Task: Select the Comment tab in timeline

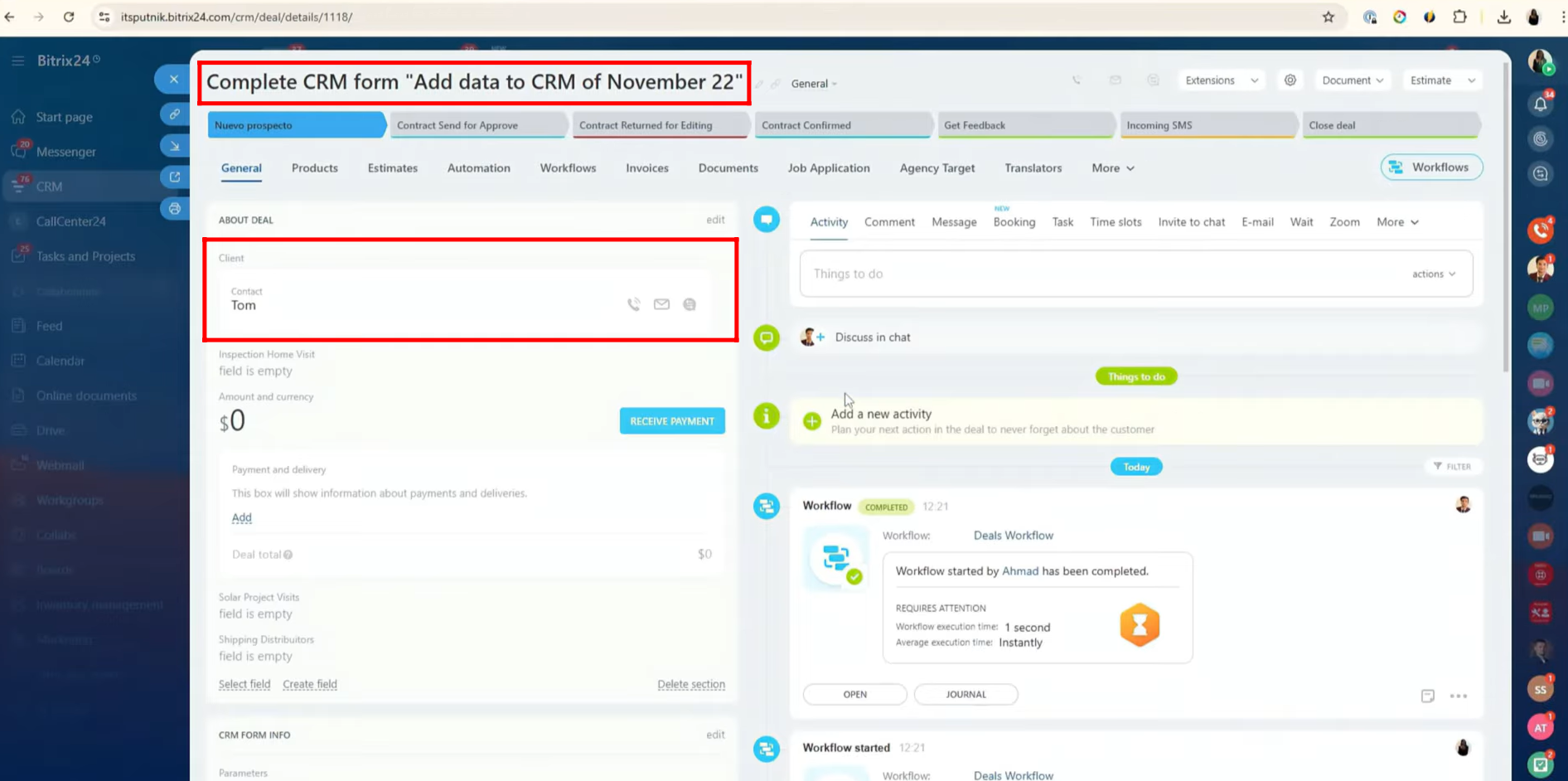Action: click(x=889, y=222)
